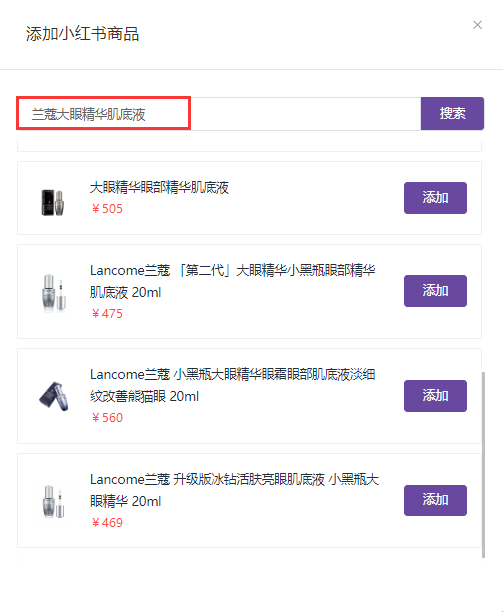The height and width of the screenshot is (612, 503).
Task: Select title 升级版冰钻活肤亮眼肌底液
Action: 234,490
